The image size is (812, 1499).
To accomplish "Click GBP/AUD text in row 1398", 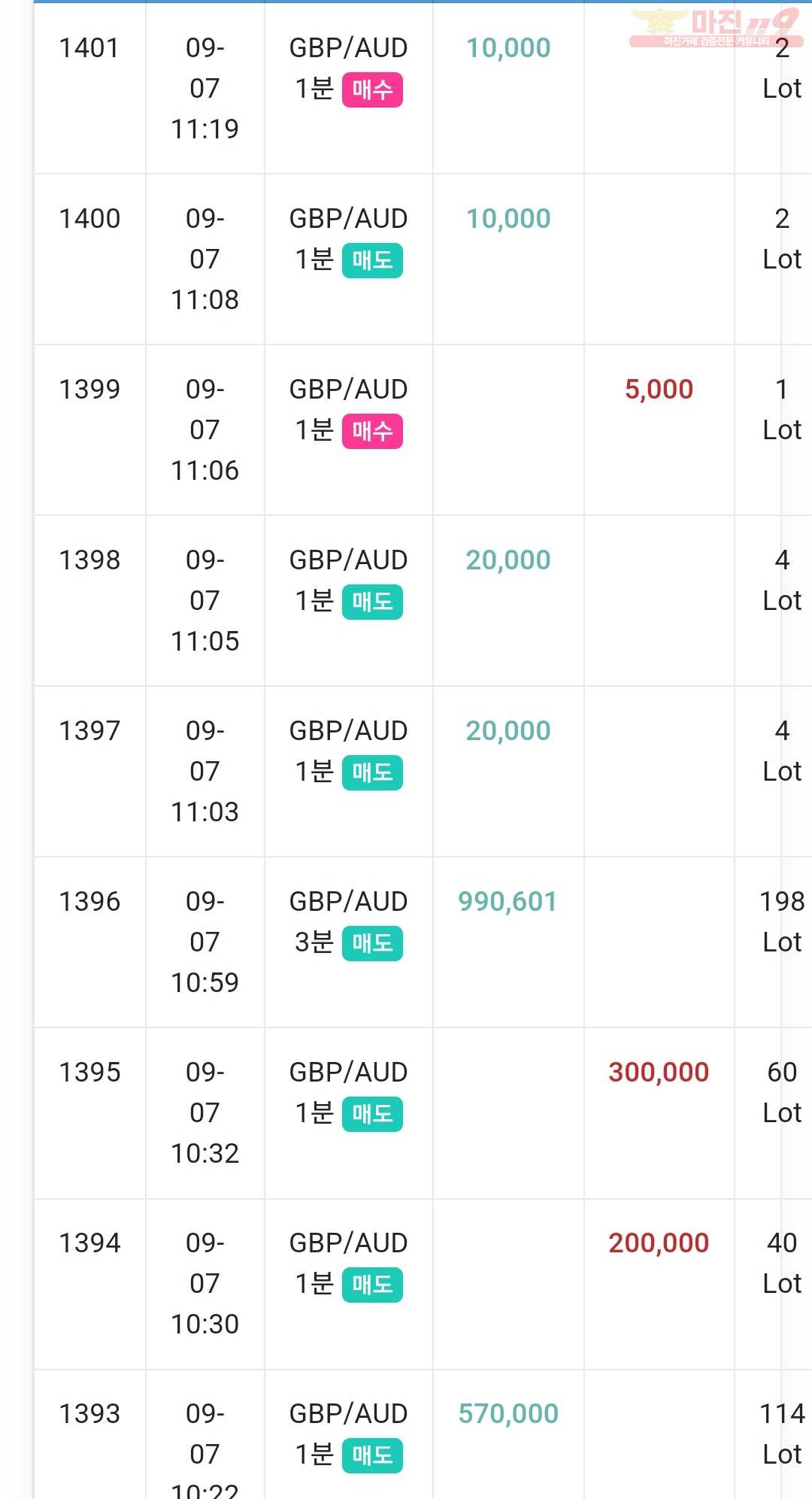I will pos(348,560).
